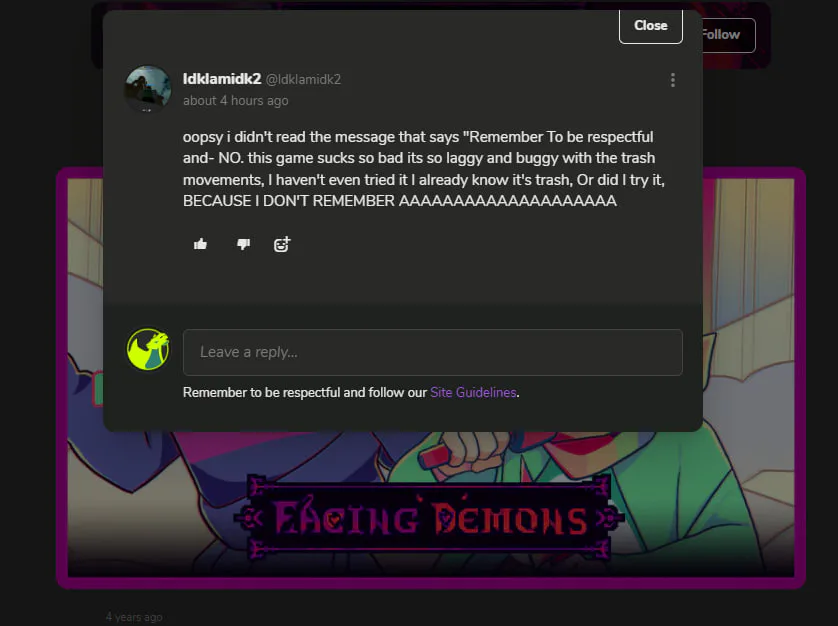Like the comment with thumbs up
This screenshot has height=626, width=838.
pos(200,244)
